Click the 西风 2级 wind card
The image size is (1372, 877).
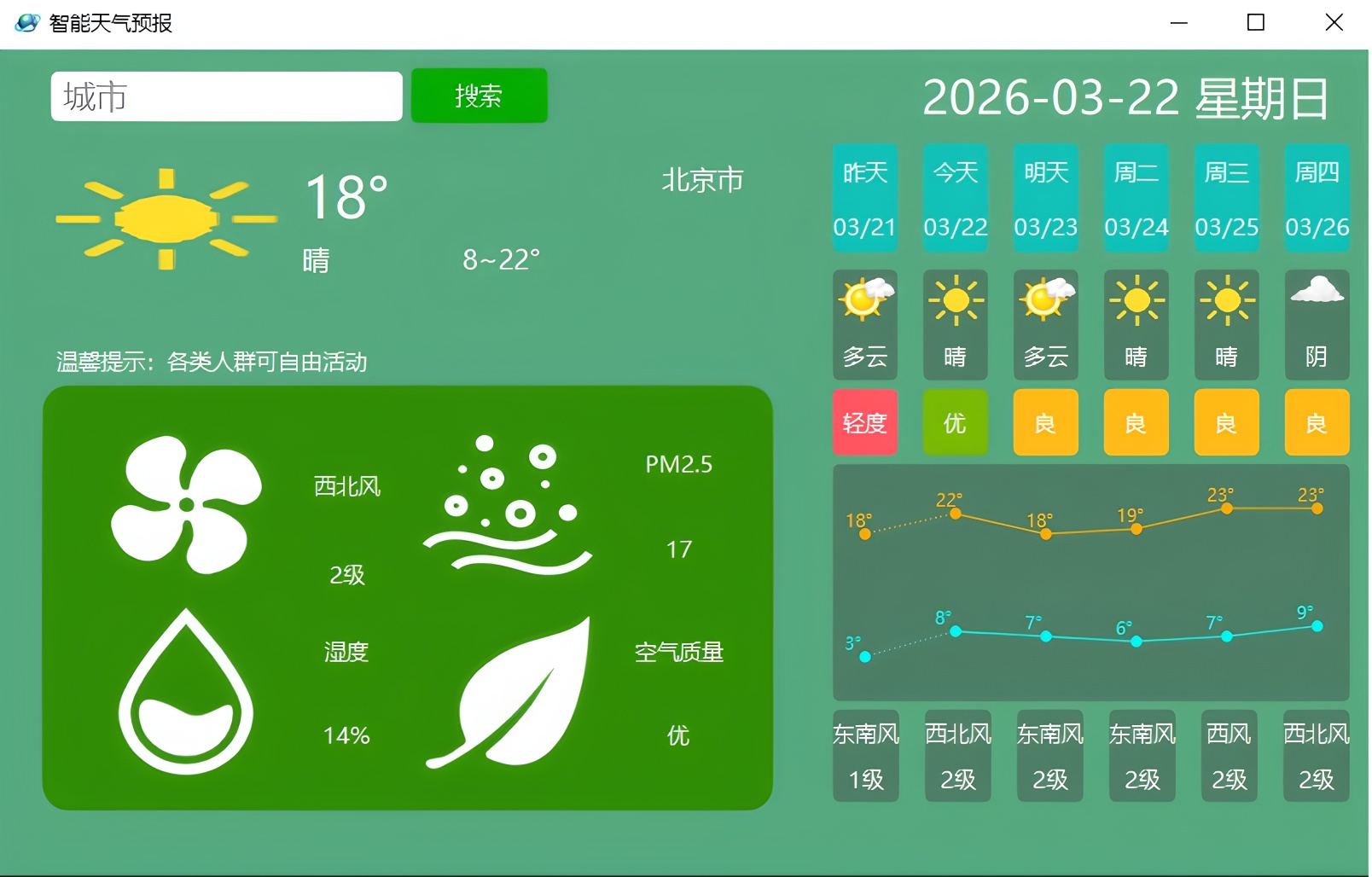[x=1230, y=756]
